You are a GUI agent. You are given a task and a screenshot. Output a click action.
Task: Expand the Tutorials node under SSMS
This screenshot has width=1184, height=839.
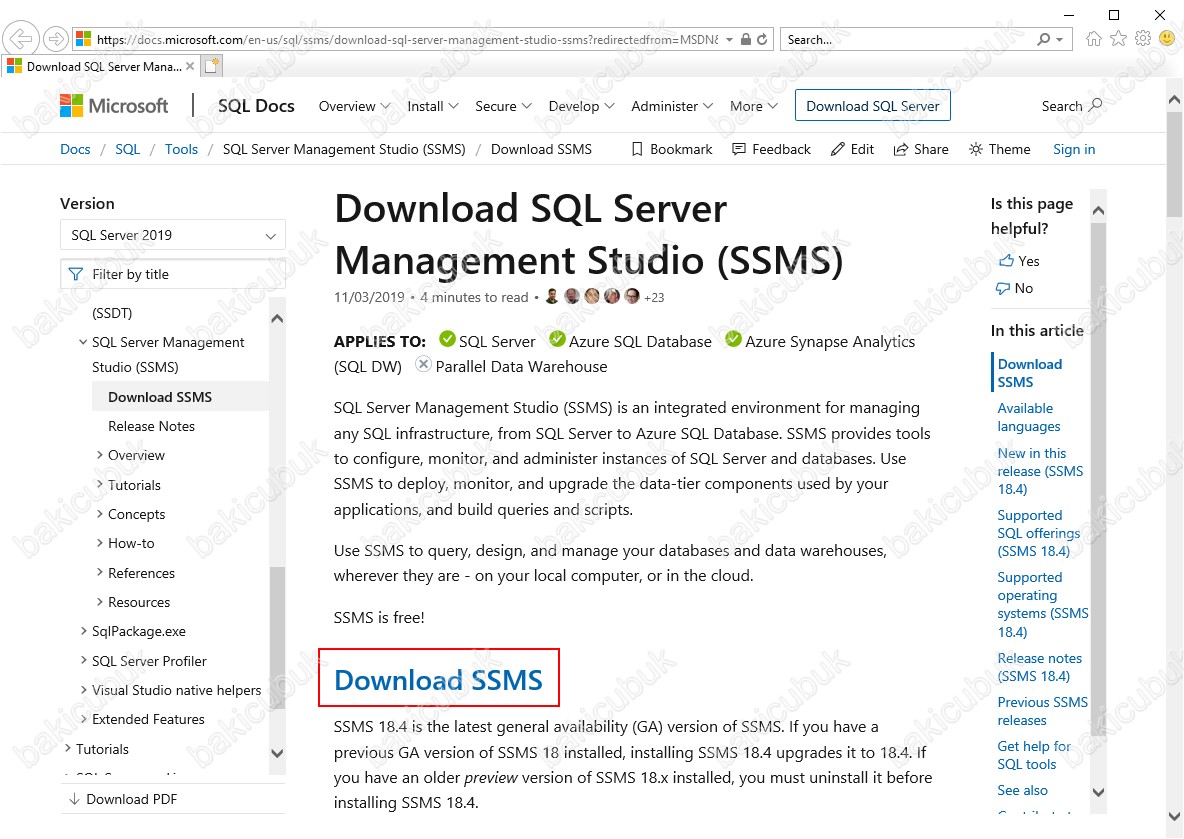tap(100, 484)
